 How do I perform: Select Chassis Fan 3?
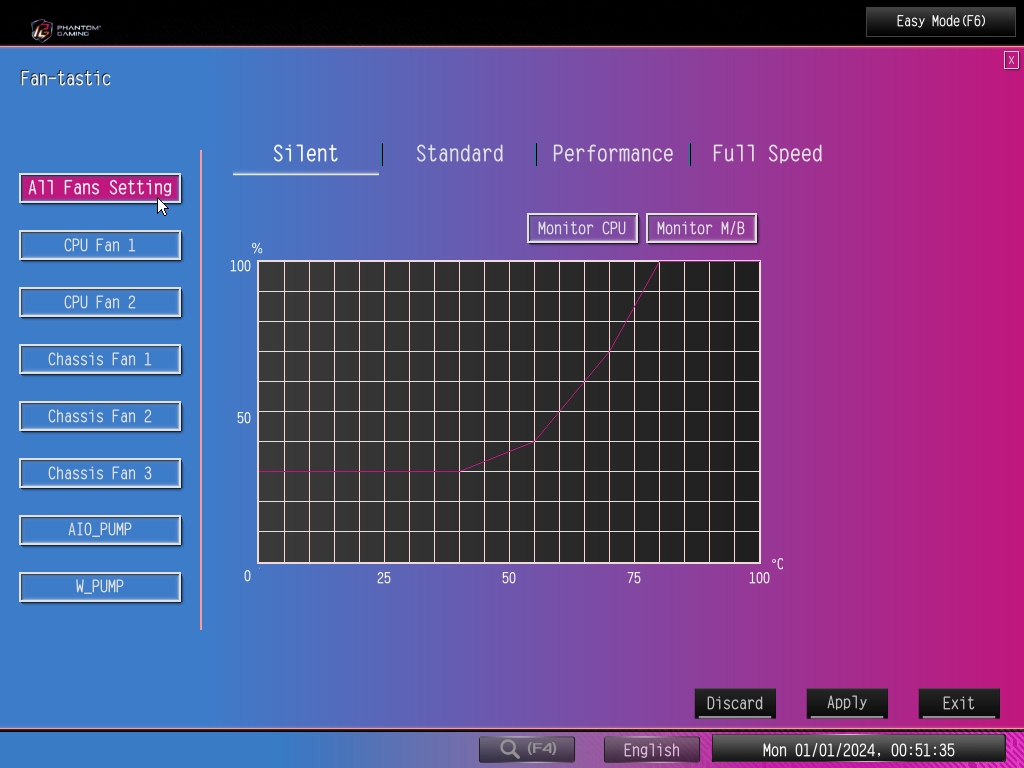100,473
